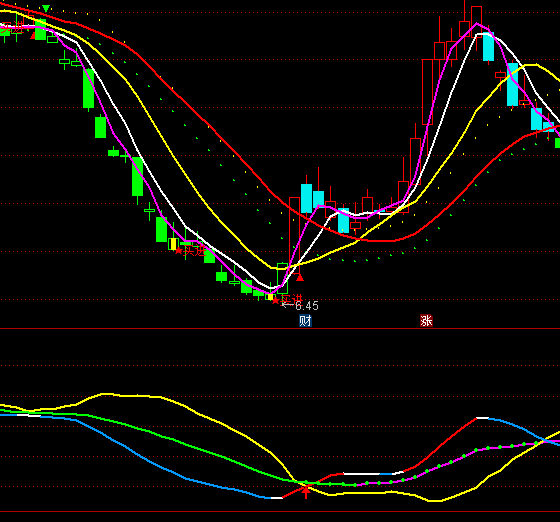Image resolution: width=560 pixels, height=522 pixels.
Task: Click the red up triangle below the tall red candle
Action: (x=300, y=277)
